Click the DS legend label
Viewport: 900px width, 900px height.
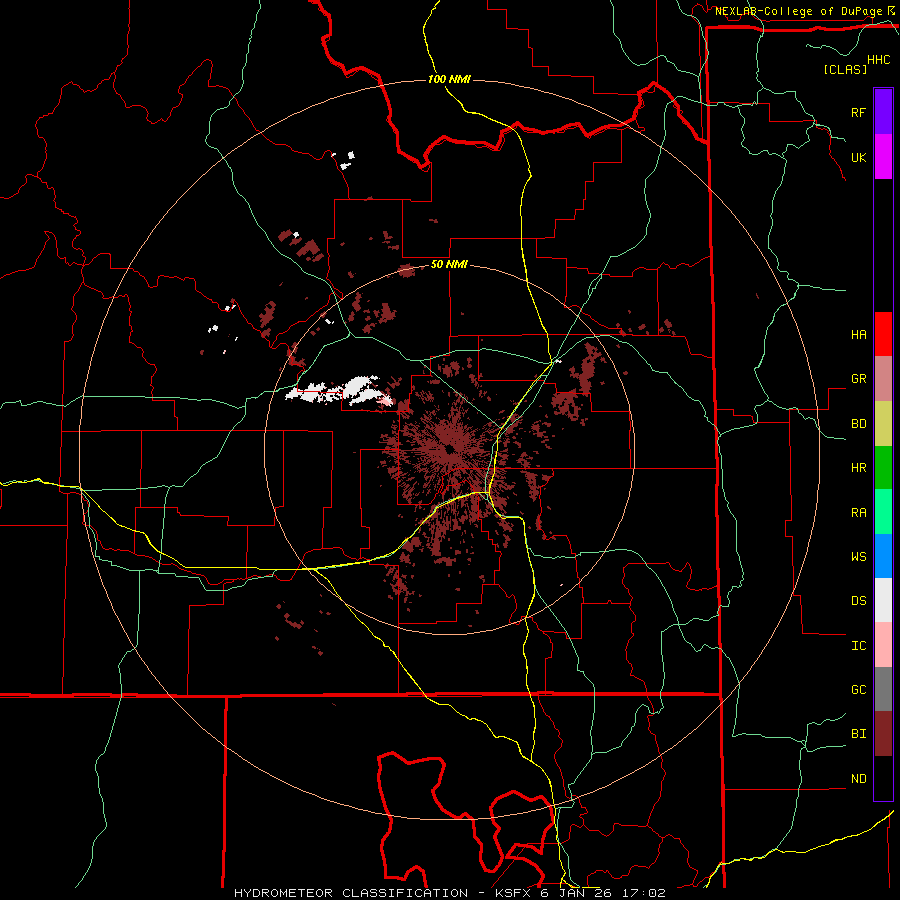858,600
